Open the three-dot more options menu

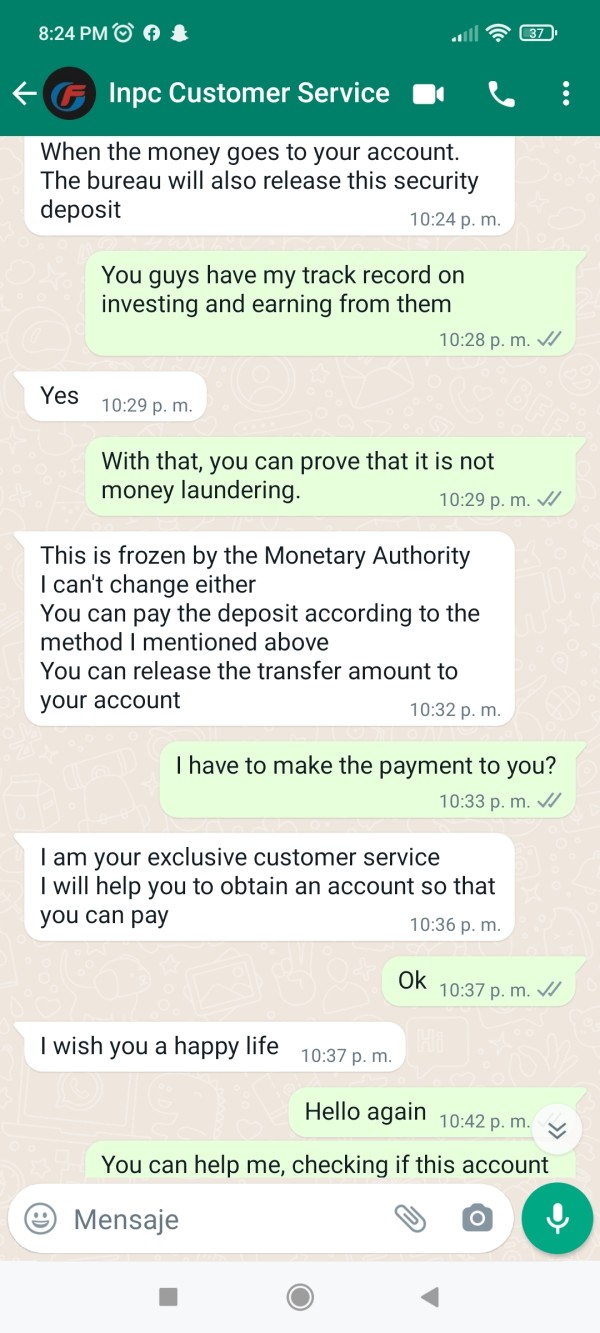coord(566,94)
